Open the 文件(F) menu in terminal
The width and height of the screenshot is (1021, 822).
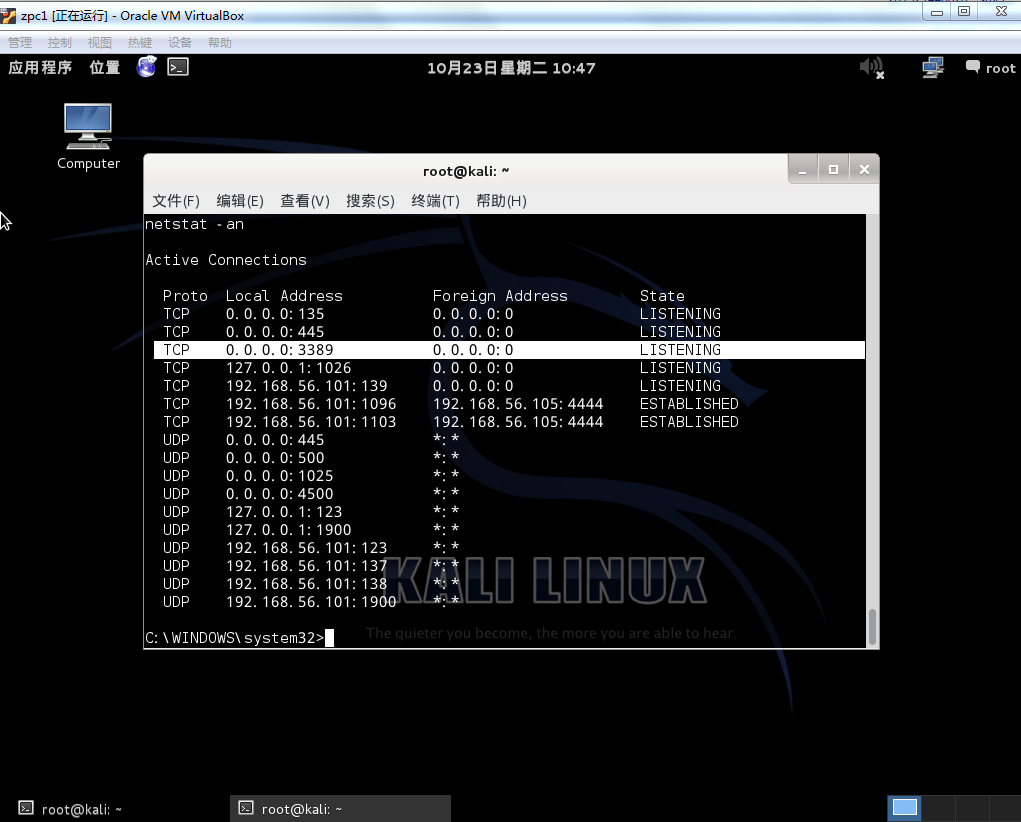[x=176, y=201]
